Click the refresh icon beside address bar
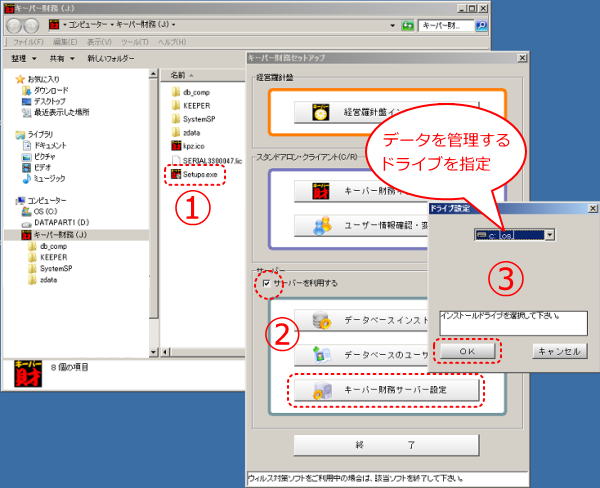The height and width of the screenshot is (488, 600). point(407,26)
